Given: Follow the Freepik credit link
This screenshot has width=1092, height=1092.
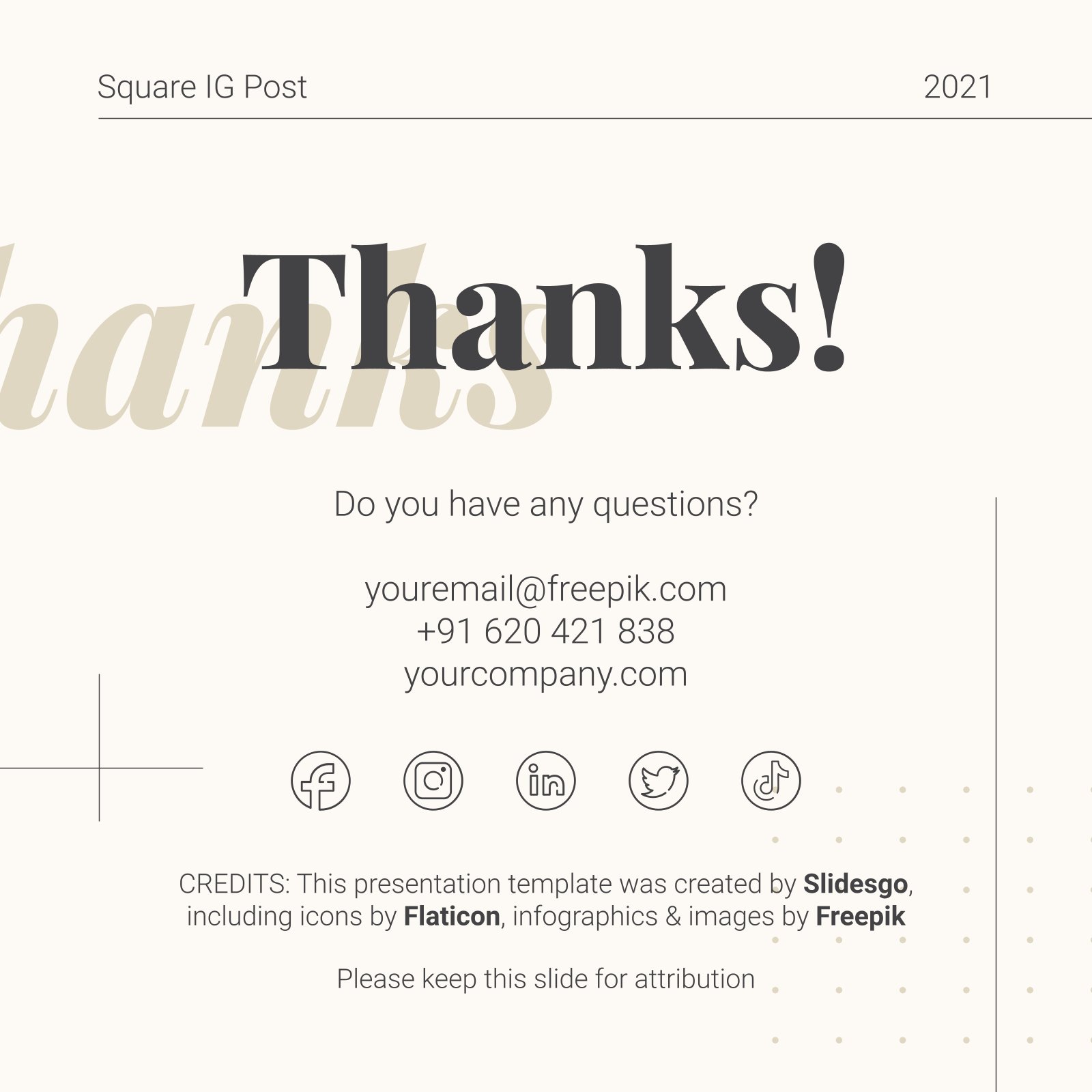Looking at the screenshot, I should click(x=860, y=917).
